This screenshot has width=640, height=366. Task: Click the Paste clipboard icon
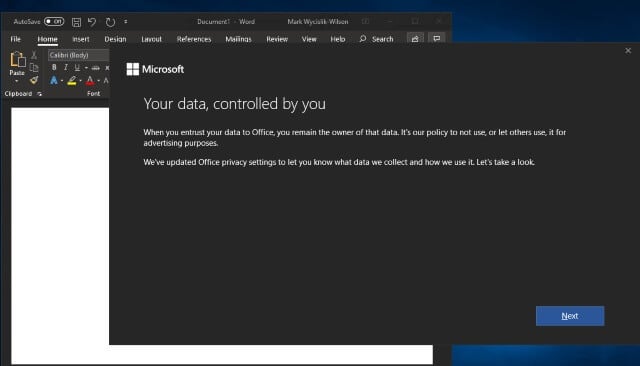point(18,60)
